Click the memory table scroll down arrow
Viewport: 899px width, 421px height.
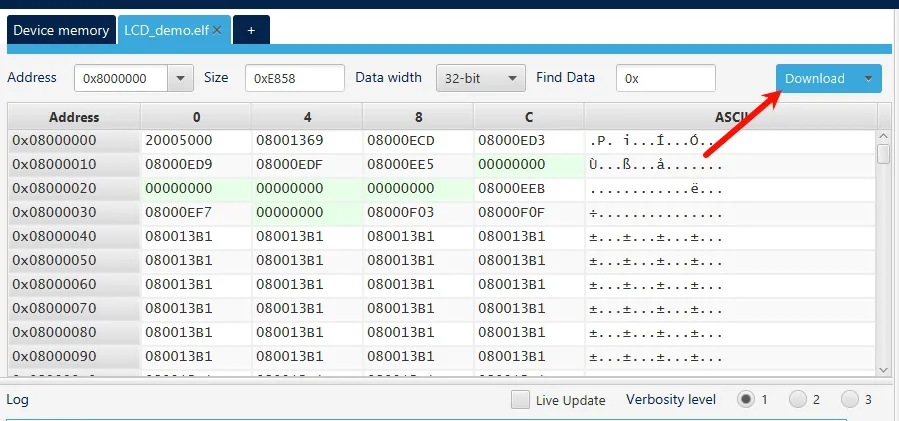click(x=884, y=369)
